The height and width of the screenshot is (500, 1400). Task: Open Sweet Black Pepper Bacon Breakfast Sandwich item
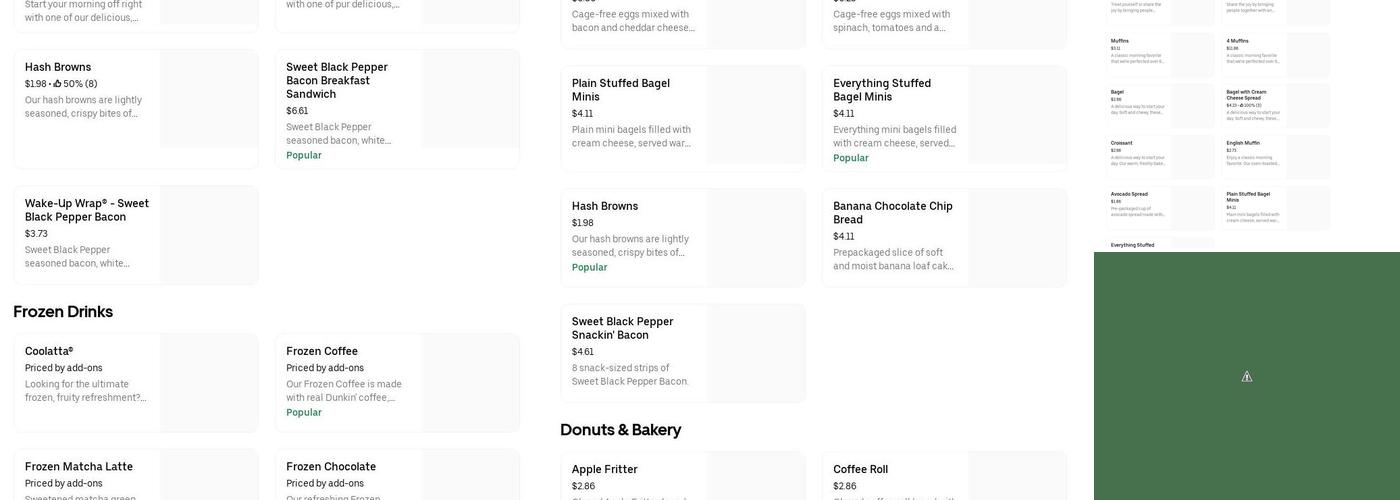pos(345,81)
